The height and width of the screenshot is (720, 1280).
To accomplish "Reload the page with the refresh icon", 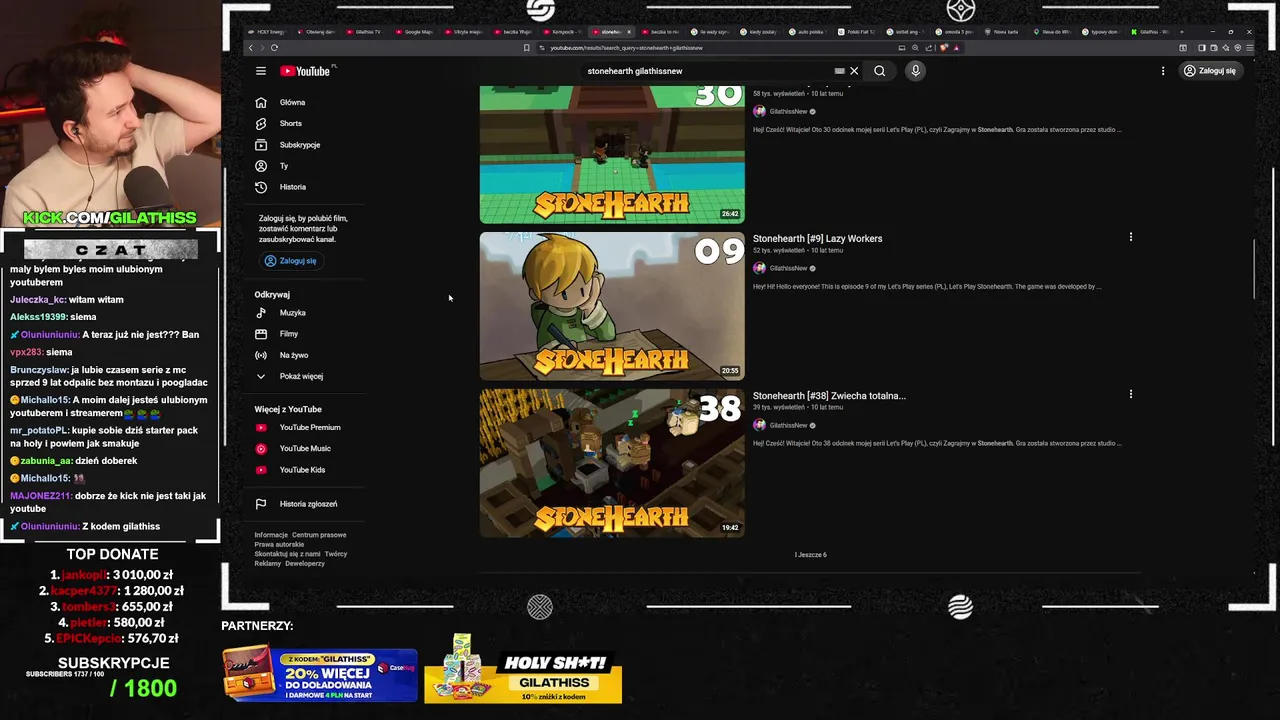I will click(x=274, y=48).
